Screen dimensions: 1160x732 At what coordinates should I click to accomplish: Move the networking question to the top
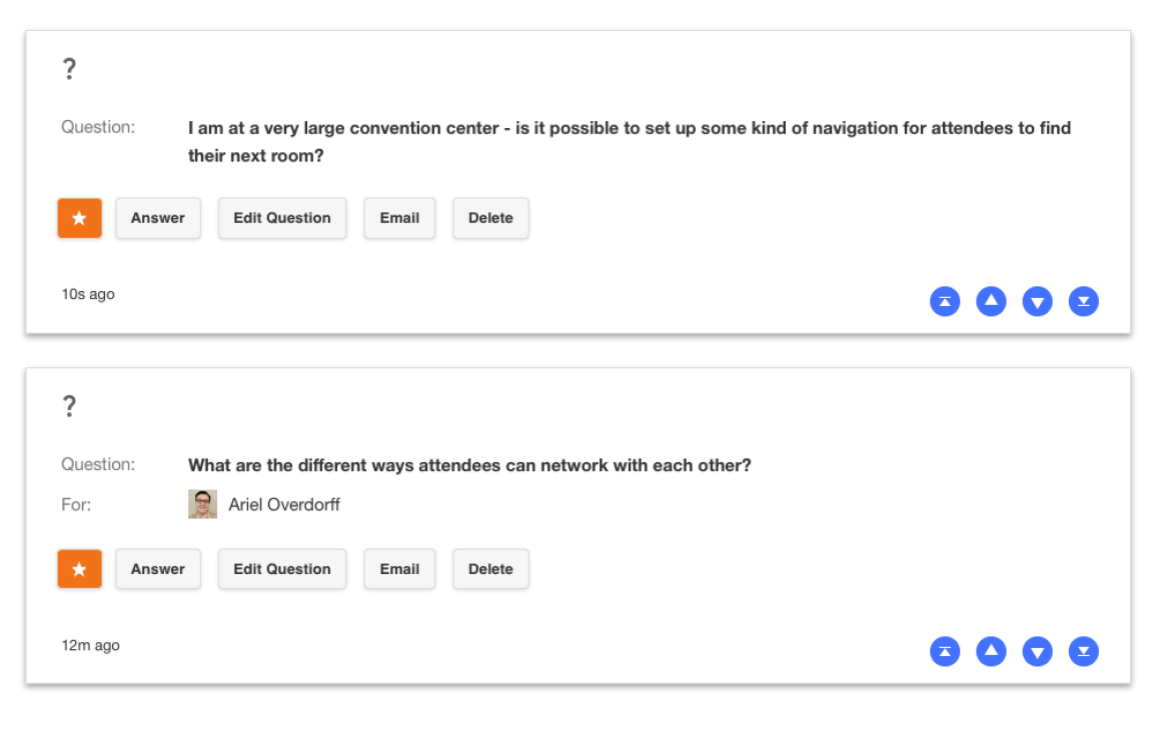pos(945,651)
